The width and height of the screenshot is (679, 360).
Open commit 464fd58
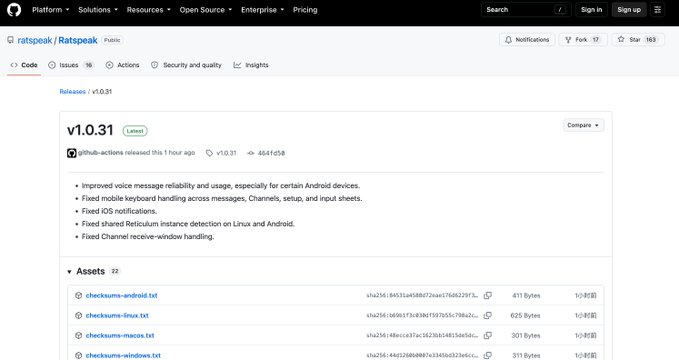click(271, 153)
